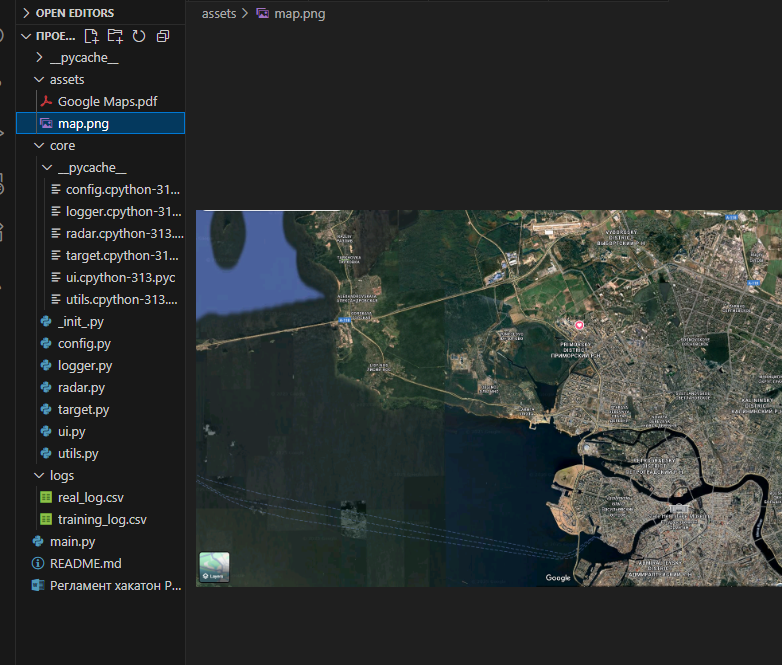Click the New Folder icon in explorer header
782x665 pixels.
coord(115,36)
